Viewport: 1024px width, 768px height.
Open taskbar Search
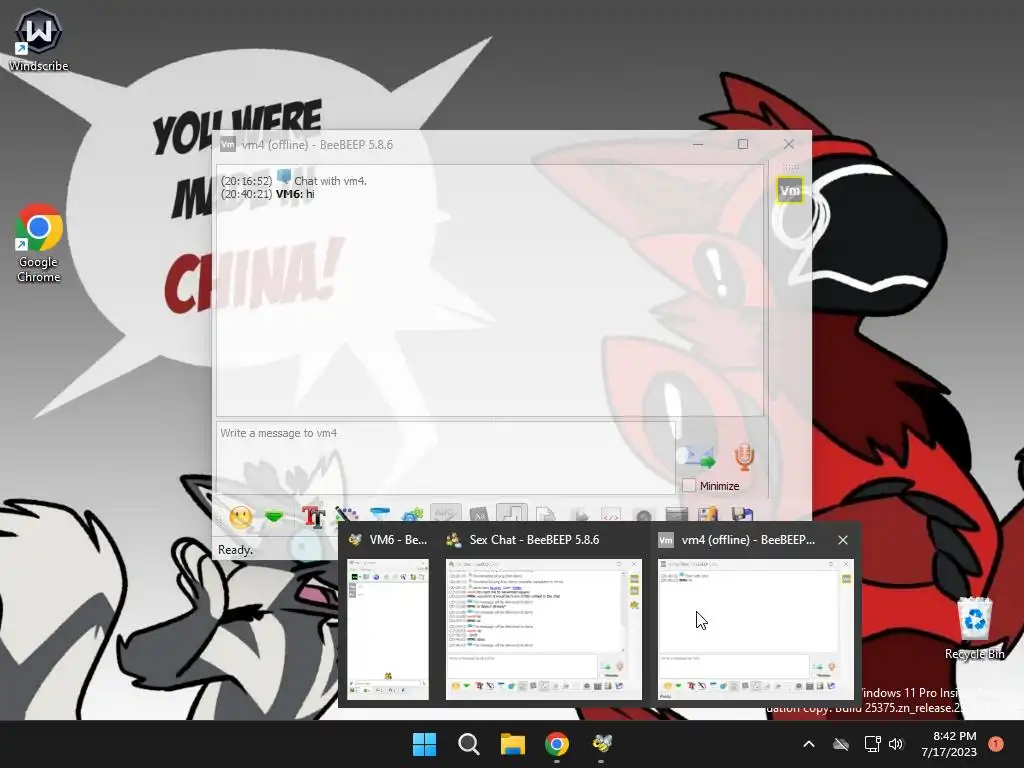click(469, 744)
